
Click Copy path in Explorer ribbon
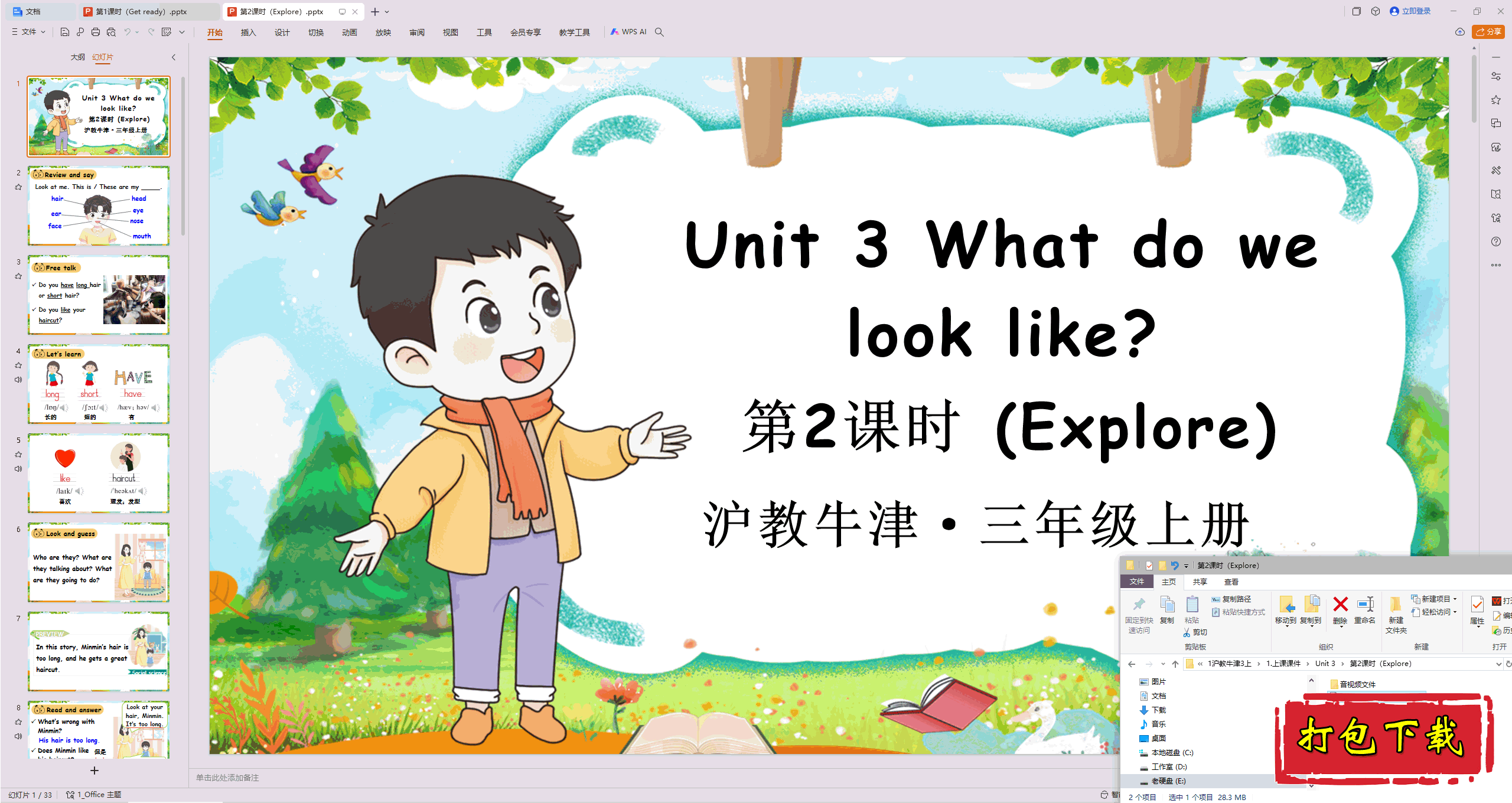1231,599
